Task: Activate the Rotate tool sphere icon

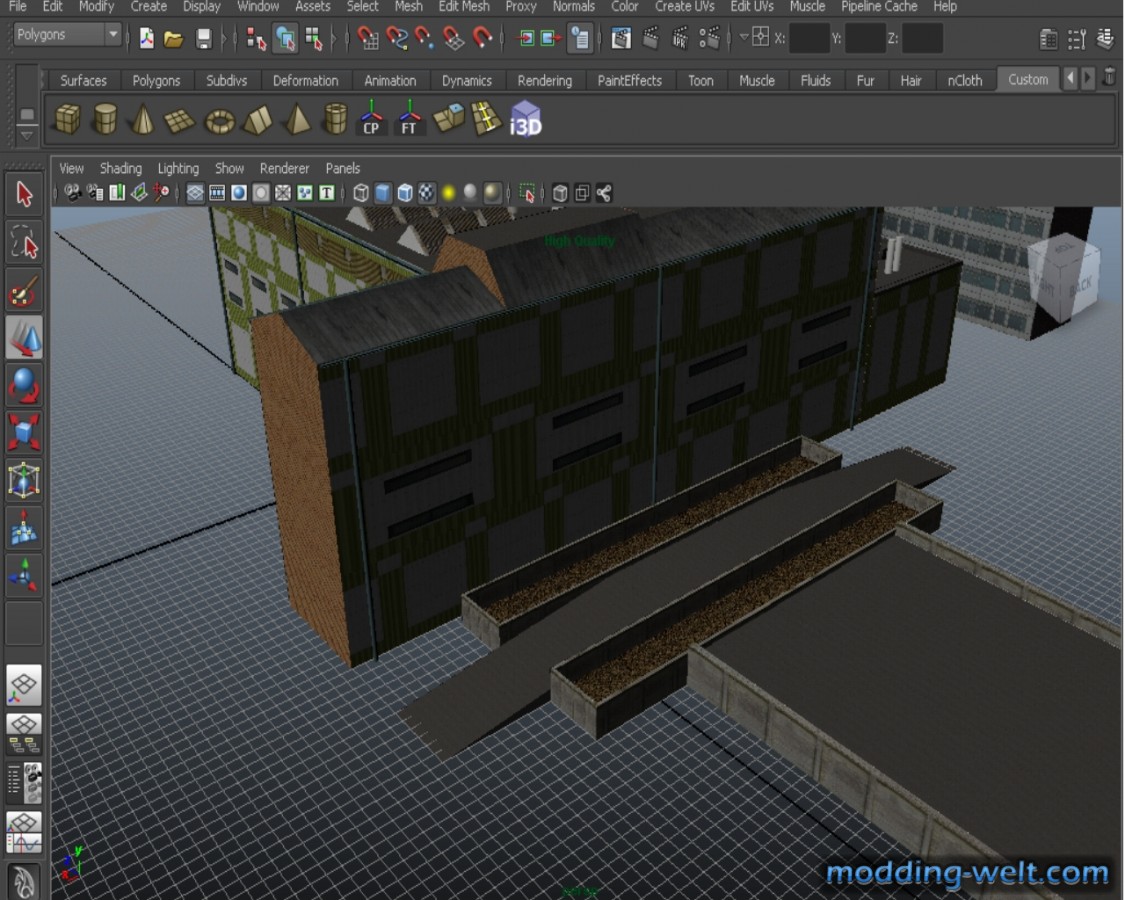Action: tap(24, 385)
